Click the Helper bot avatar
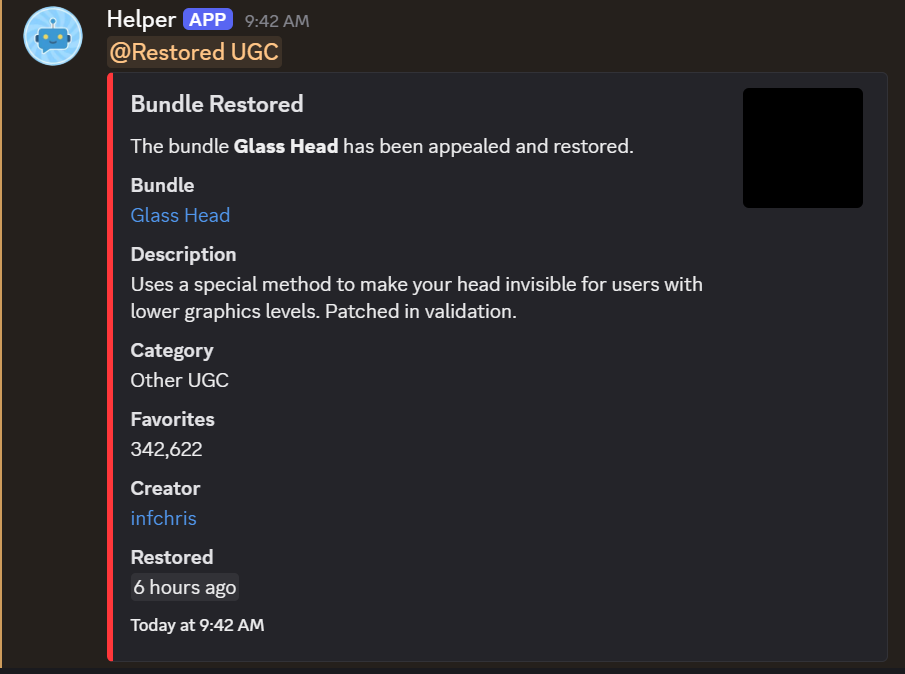The image size is (905, 674). pos(53,36)
